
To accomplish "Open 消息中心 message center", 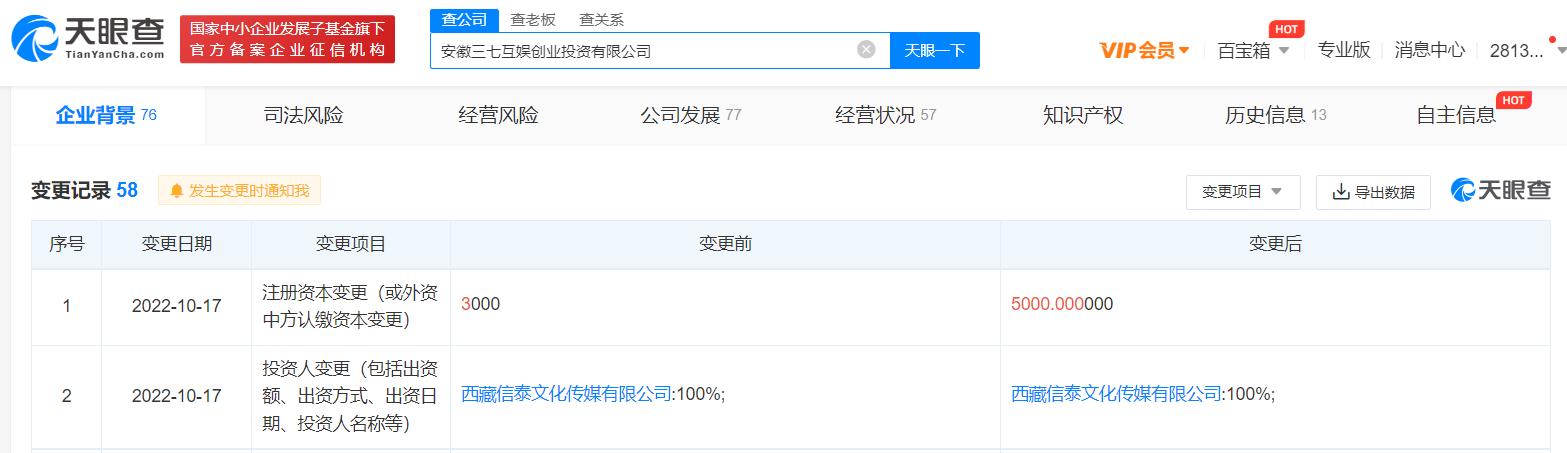I will (x=1430, y=49).
